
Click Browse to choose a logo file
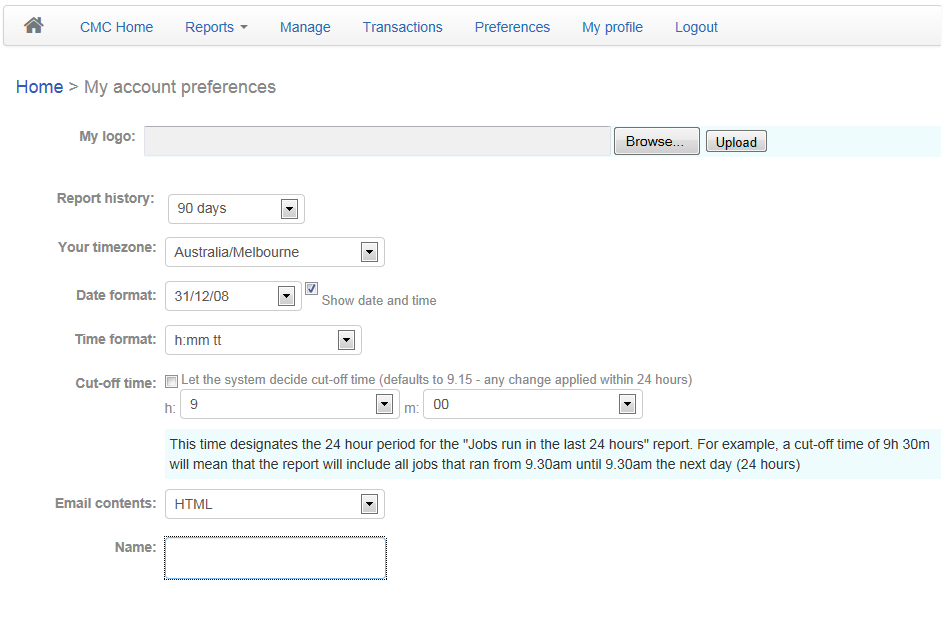click(x=657, y=141)
